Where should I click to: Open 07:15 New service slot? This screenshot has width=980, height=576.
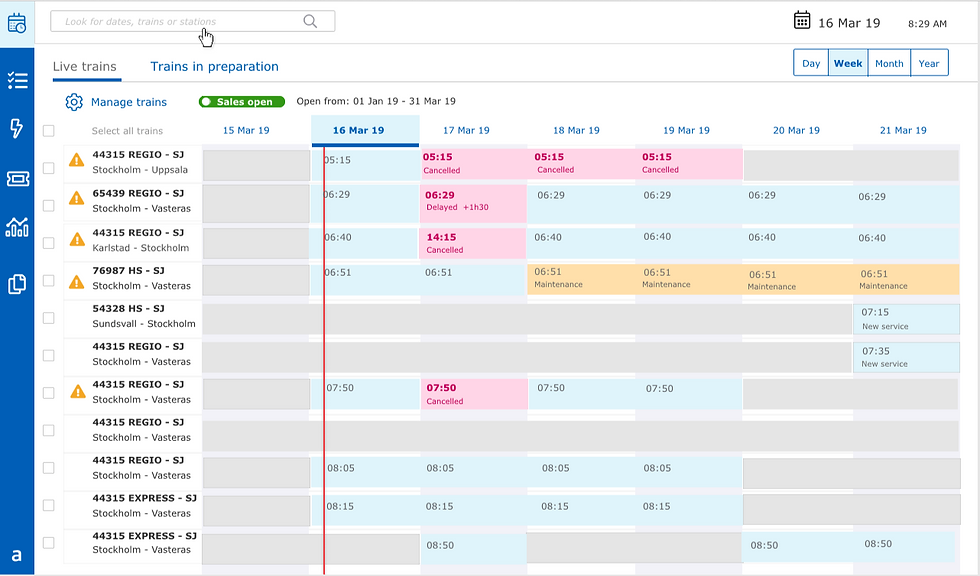[906, 319]
